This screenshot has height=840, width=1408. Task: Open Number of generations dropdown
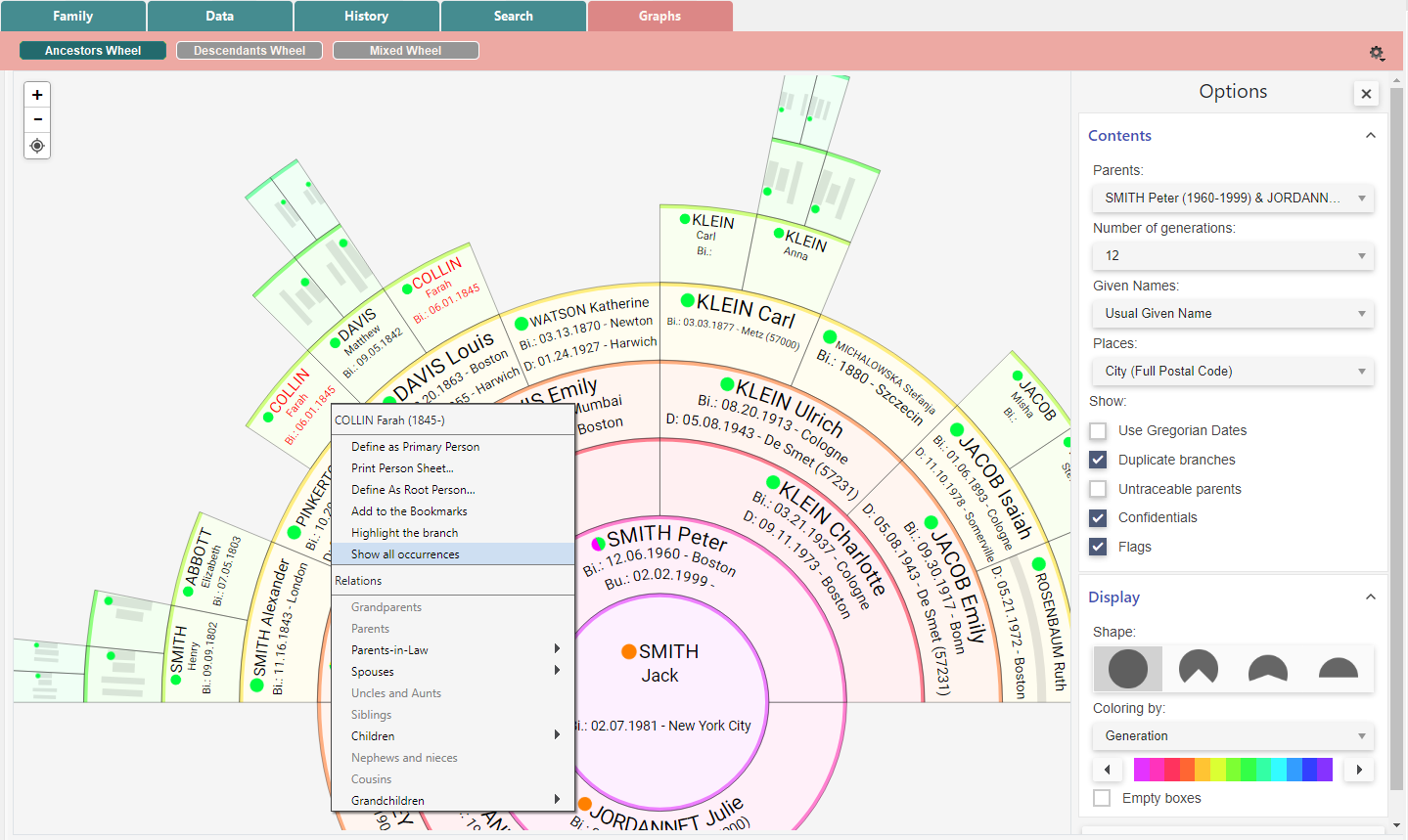[x=1233, y=255]
